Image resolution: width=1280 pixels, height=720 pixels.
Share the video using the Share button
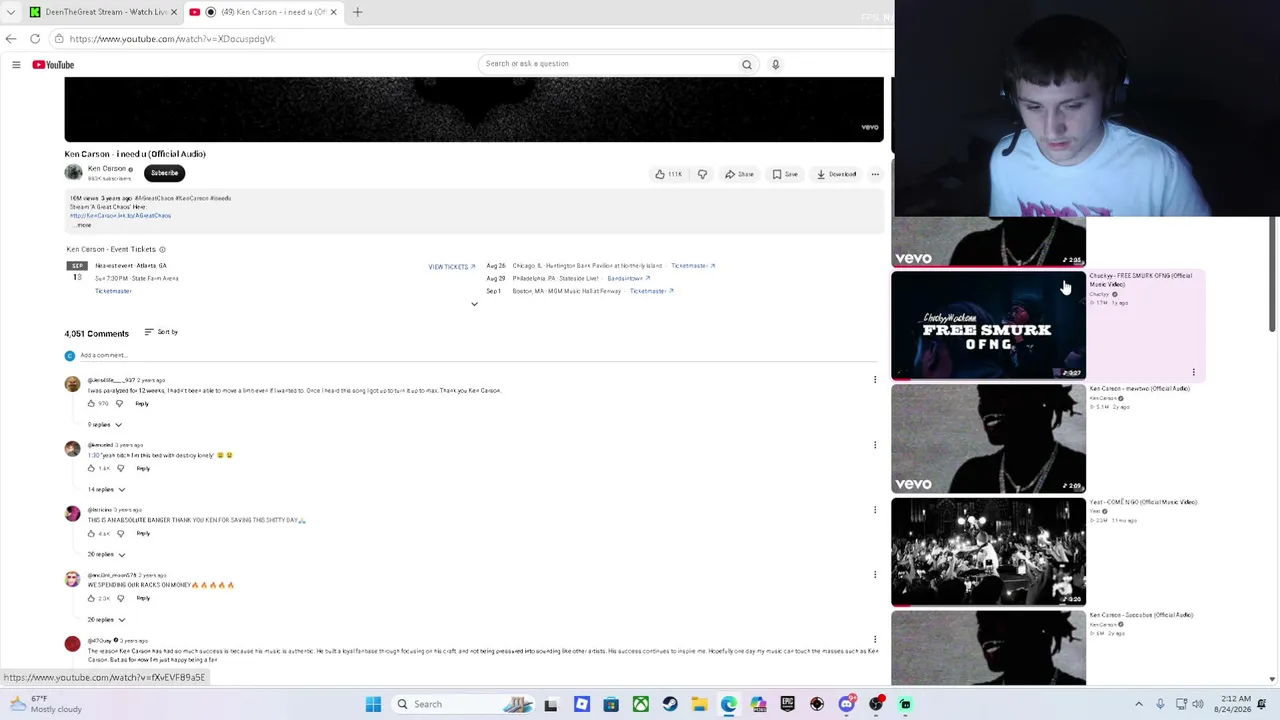point(740,174)
